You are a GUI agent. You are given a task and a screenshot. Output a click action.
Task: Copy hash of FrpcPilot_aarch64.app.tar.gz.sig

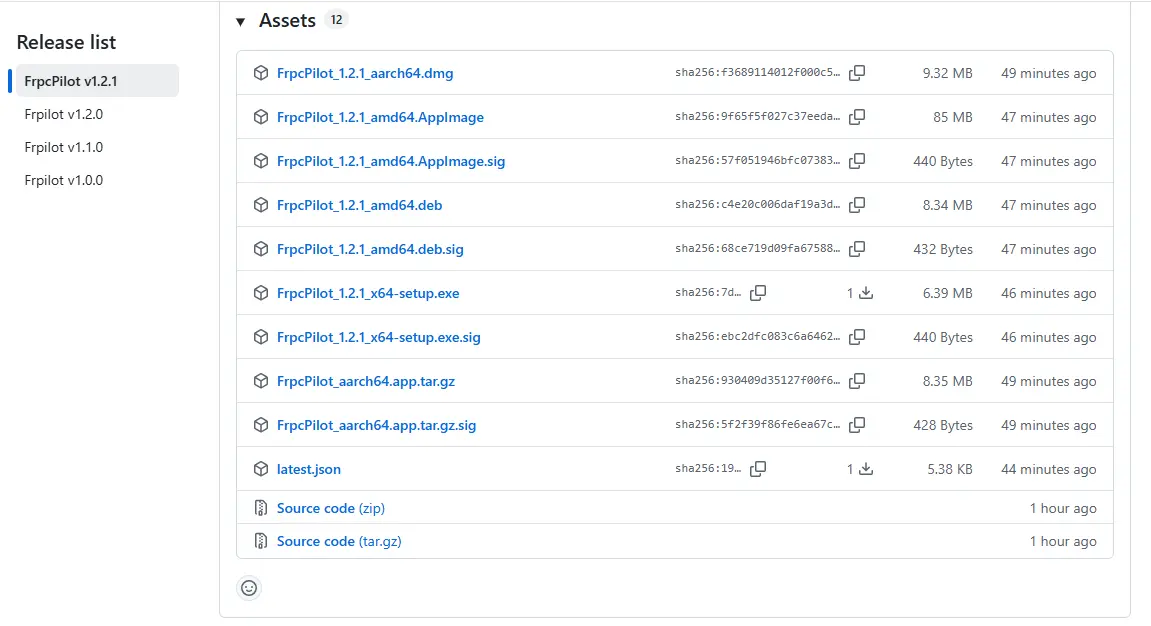[x=857, y=425]
